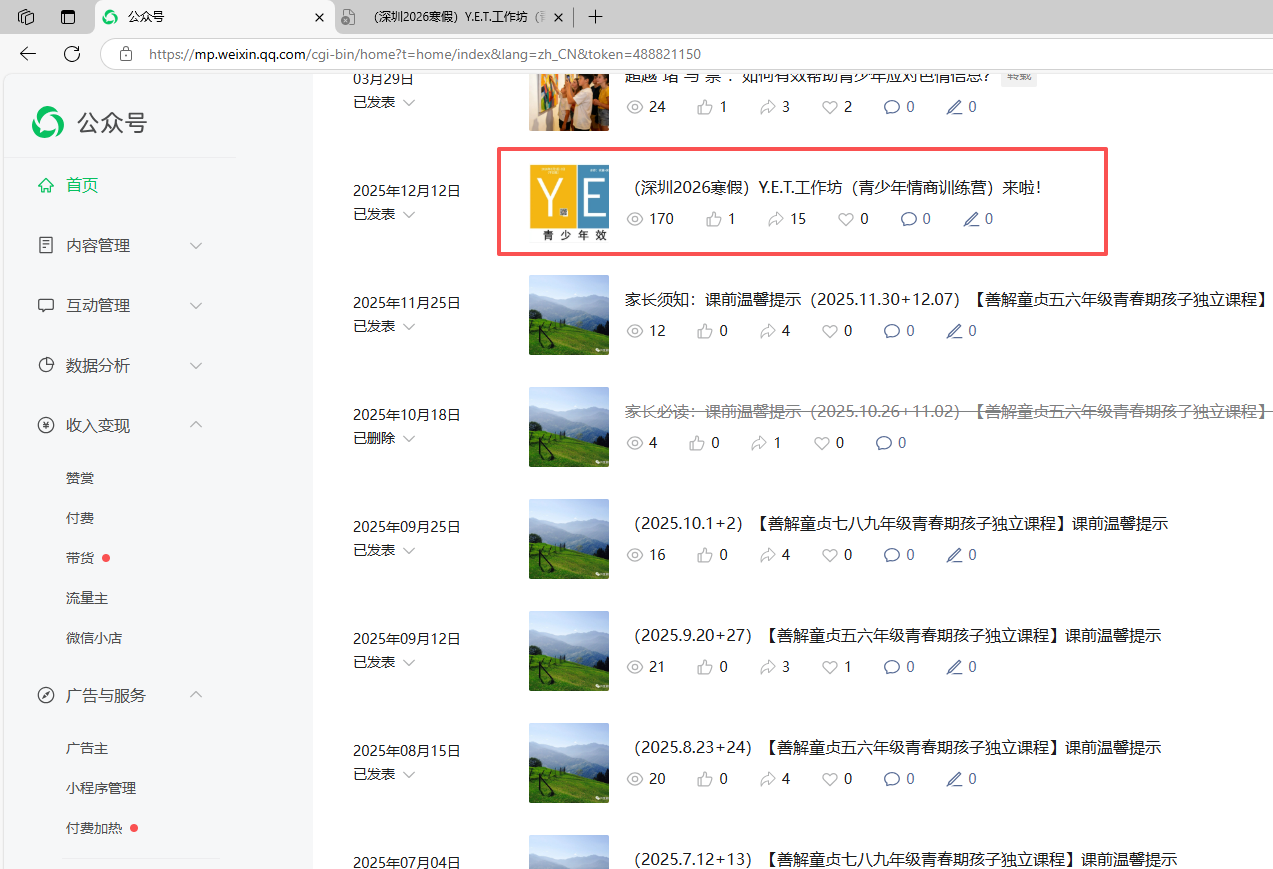Click comment bubble icon for Y.E.T.工作坊 article
Viewport: 1273px width, 869px height.
coord(908,219)
